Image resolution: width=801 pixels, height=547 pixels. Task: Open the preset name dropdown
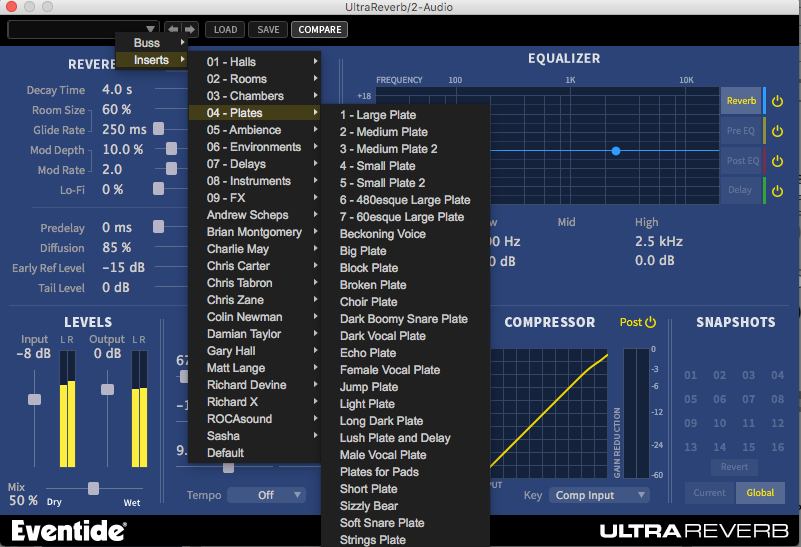83,29
